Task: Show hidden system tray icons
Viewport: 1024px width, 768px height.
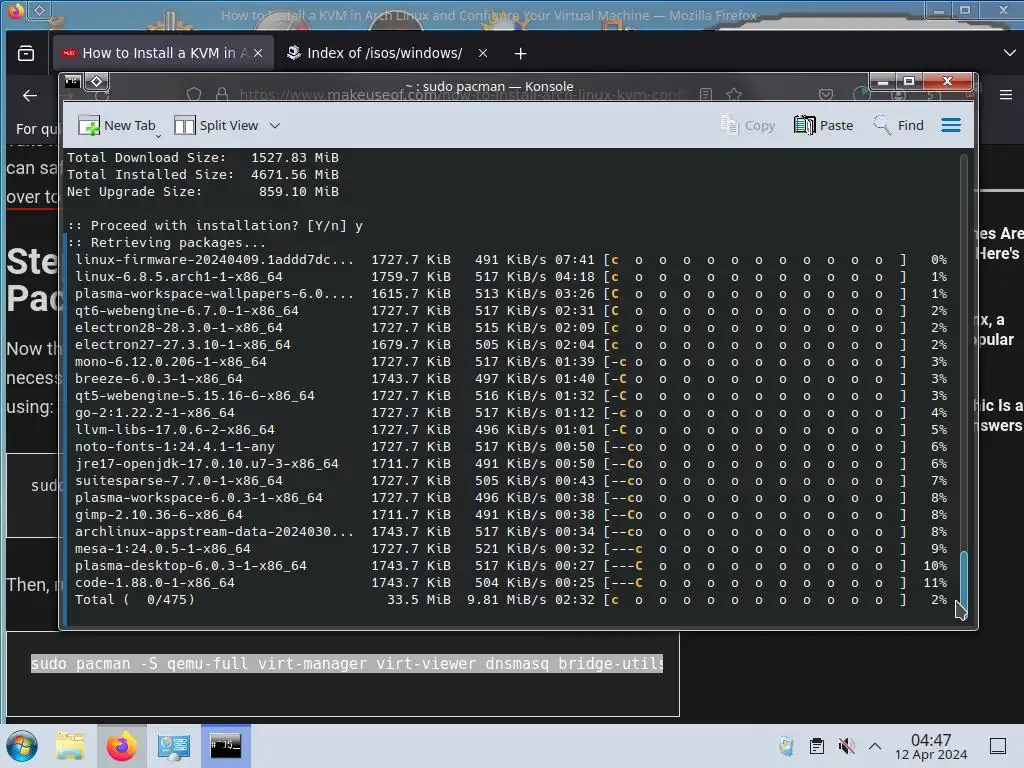Action: (x=875, y=746)
